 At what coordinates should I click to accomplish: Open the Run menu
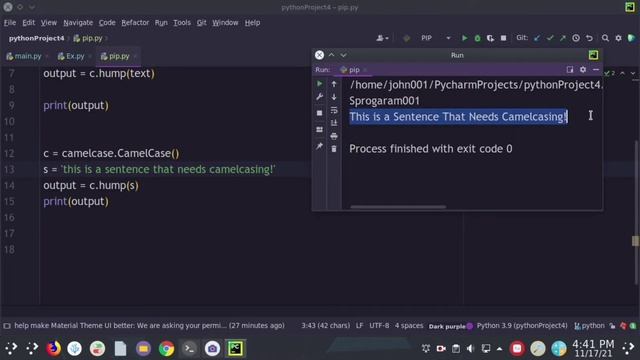(x=161, y=23)
